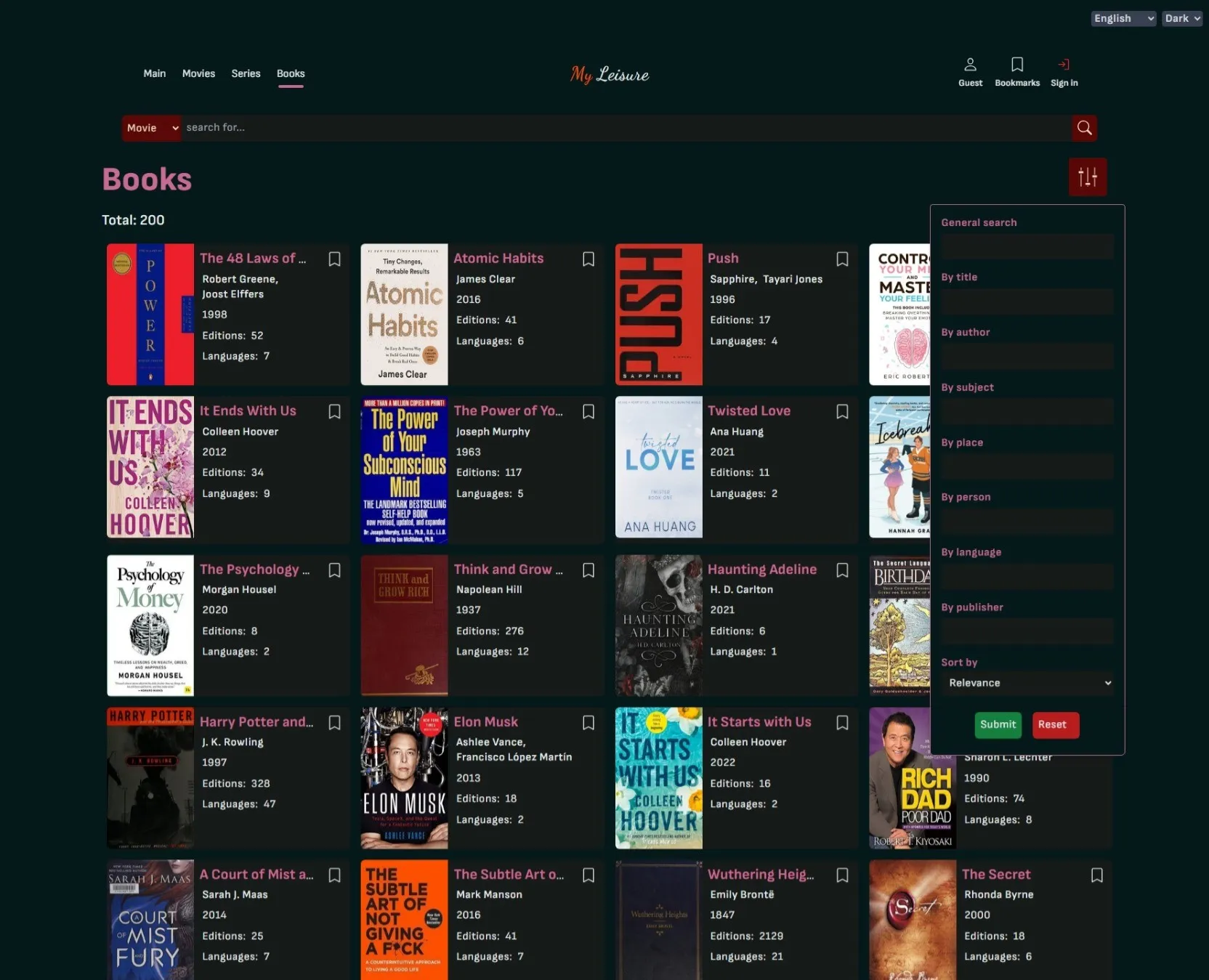The image size is (1209, 980).
Task: Click the search magnifier icon
Action: (1084, 128)
